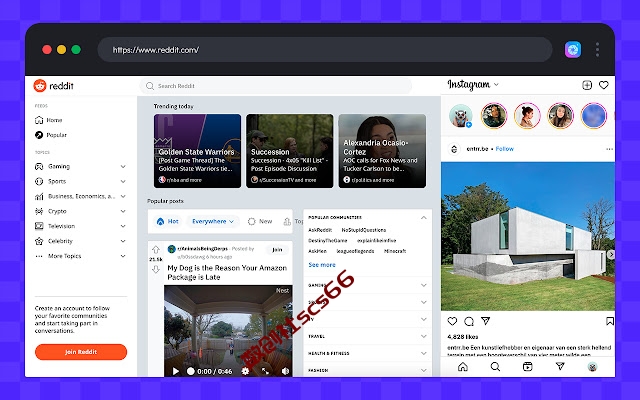Downvote the My Dog post

pos(156,269)
